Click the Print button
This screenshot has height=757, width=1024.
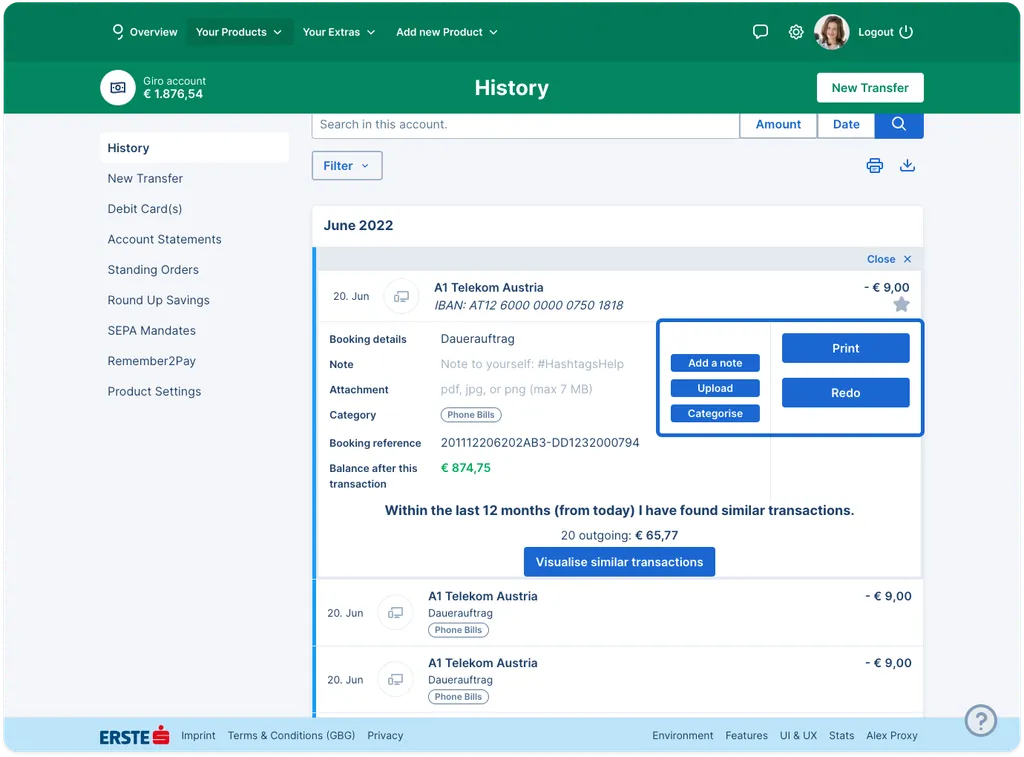pyautogui.click(x=846, y=348)
